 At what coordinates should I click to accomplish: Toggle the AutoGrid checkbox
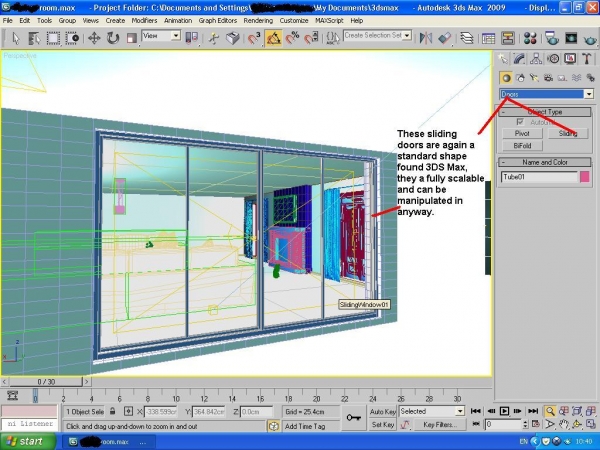(520, 122)
